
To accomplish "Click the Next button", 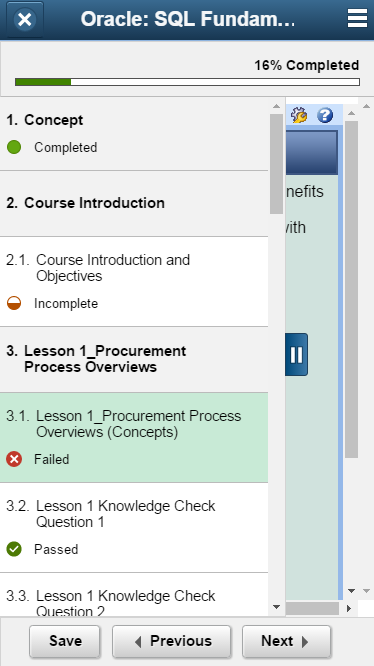I will click(x=286, y=641).
